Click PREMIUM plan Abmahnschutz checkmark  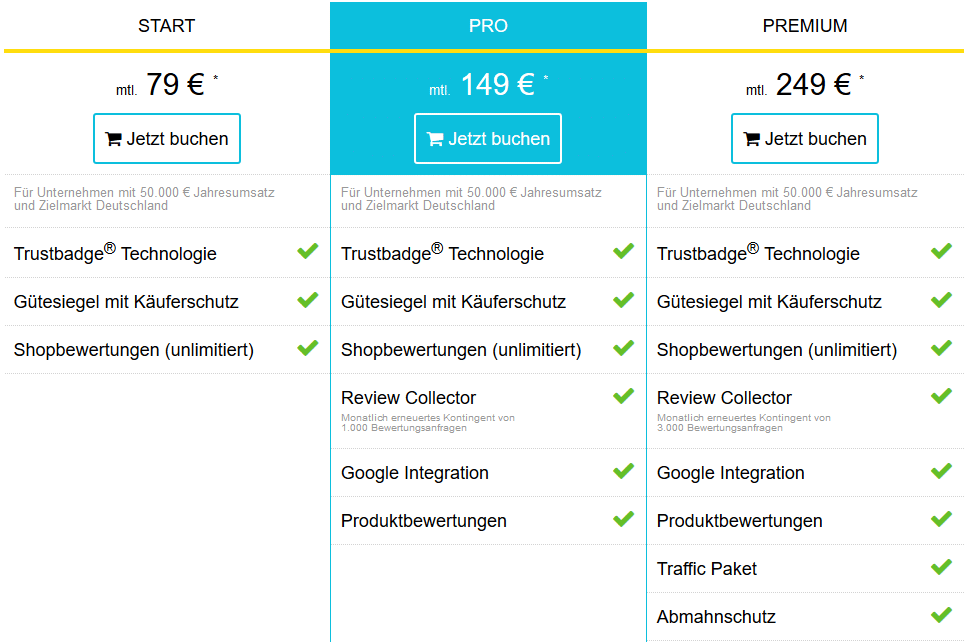941,614
